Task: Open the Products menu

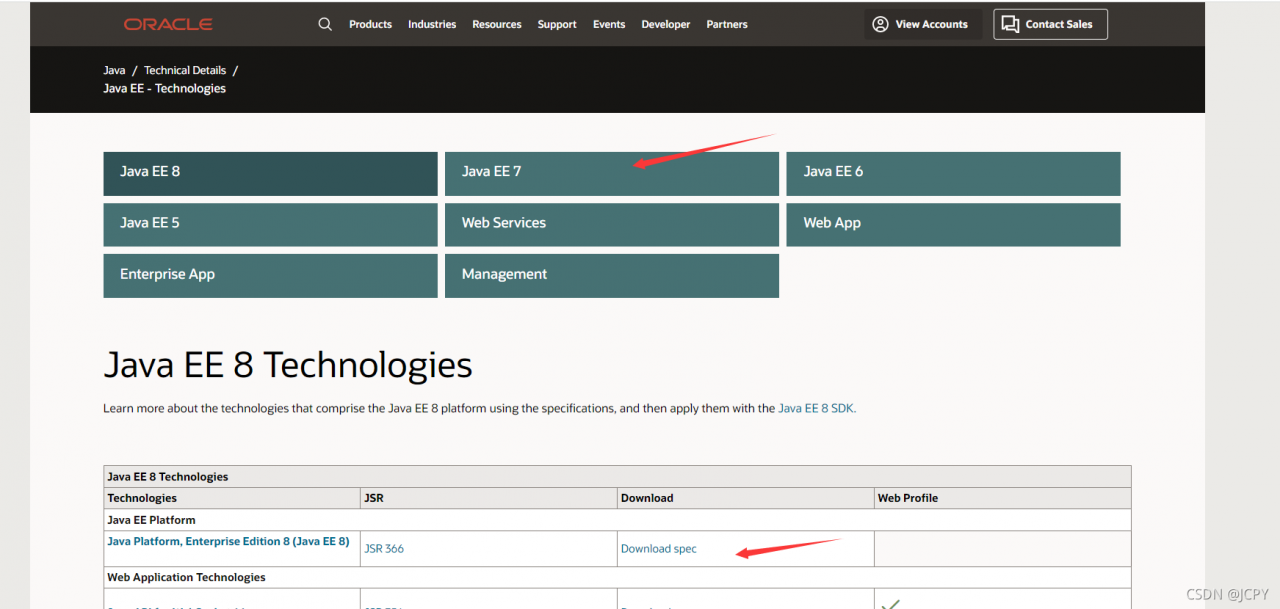Action: point(370,24)
